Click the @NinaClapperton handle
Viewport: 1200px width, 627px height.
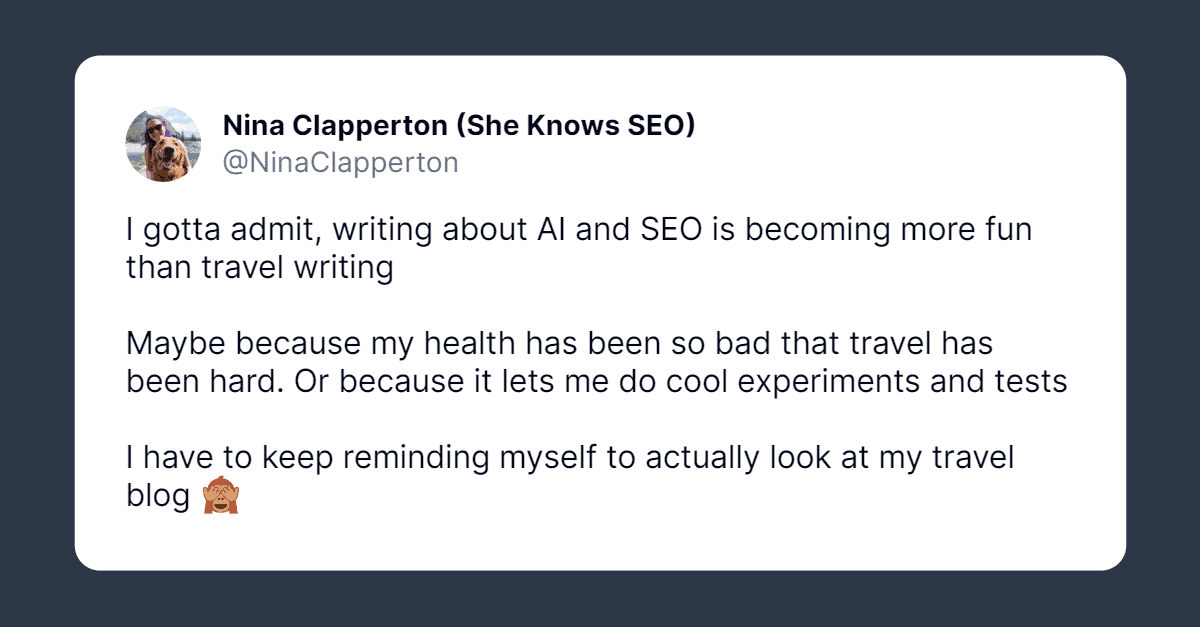point(340,162)
